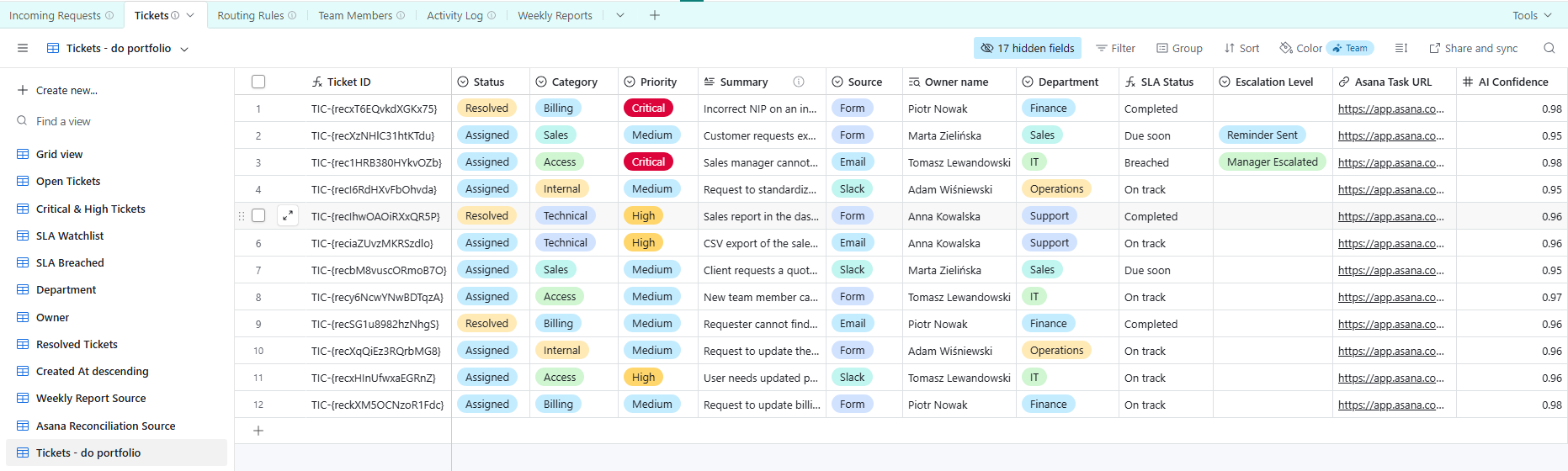Expand row 5 record icon
This screenshot has width=1568, height=471.
point(288,216)
